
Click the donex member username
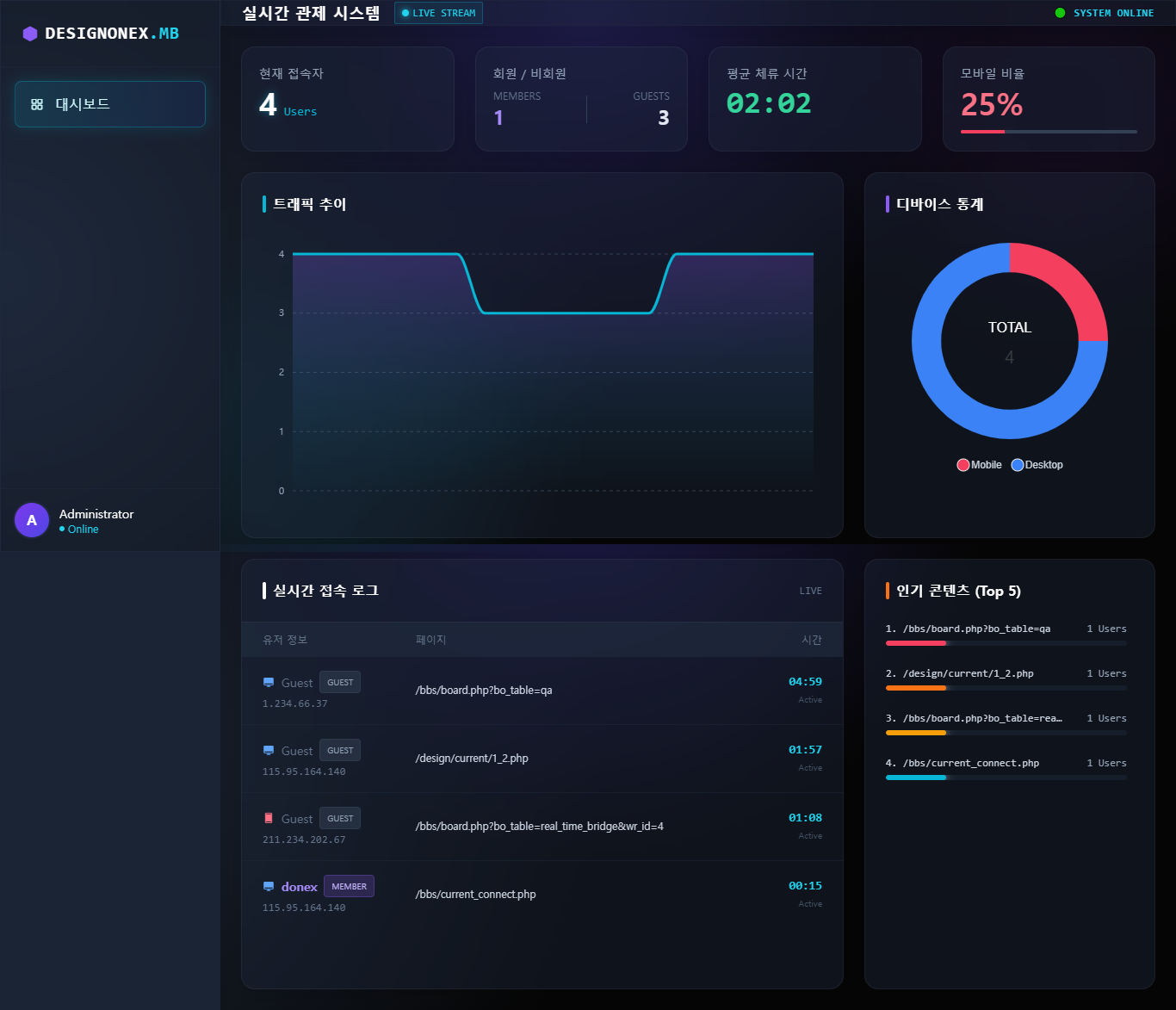click(x=299, y=887)
